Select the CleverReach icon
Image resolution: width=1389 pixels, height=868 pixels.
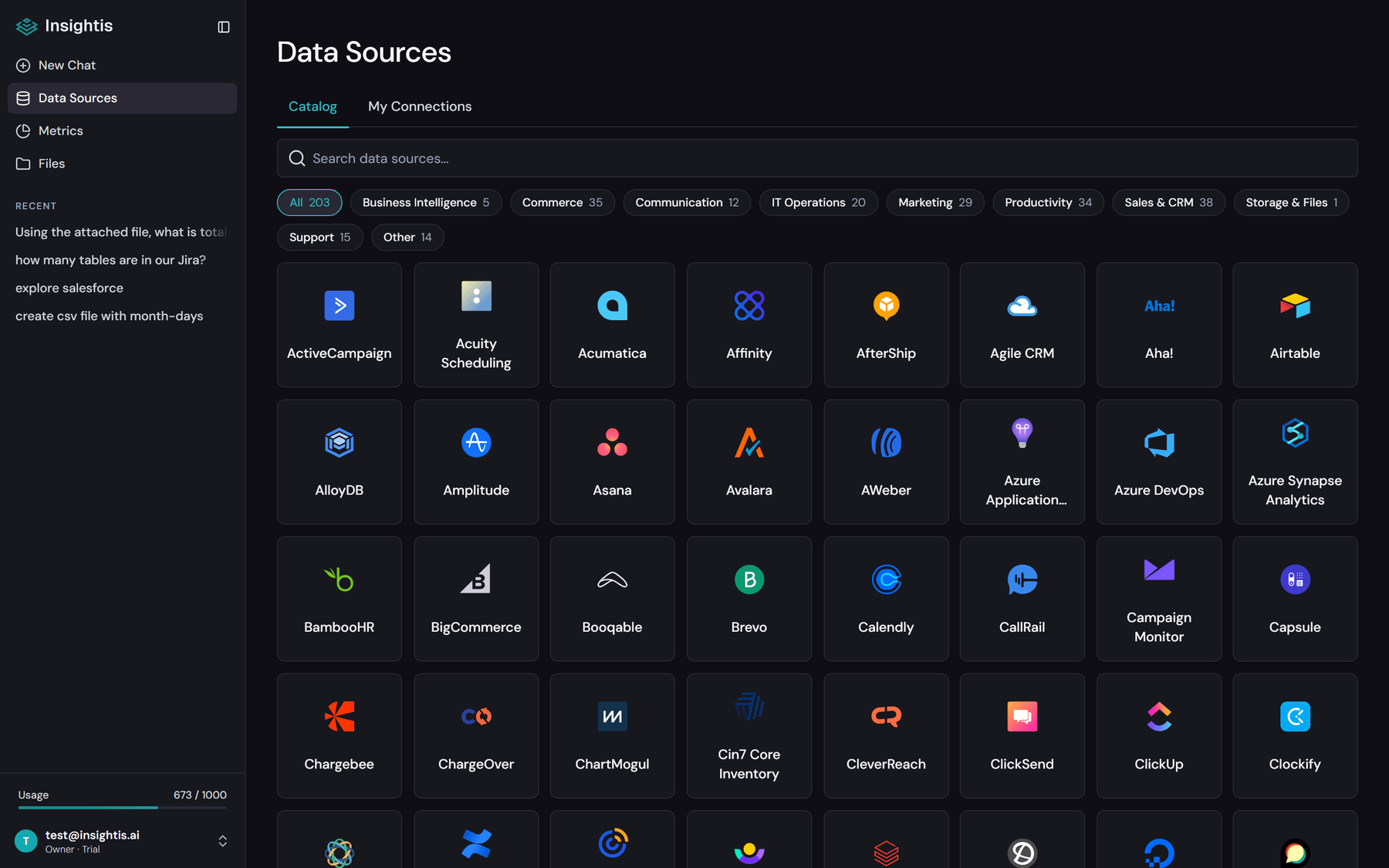[x=886, y=717]
